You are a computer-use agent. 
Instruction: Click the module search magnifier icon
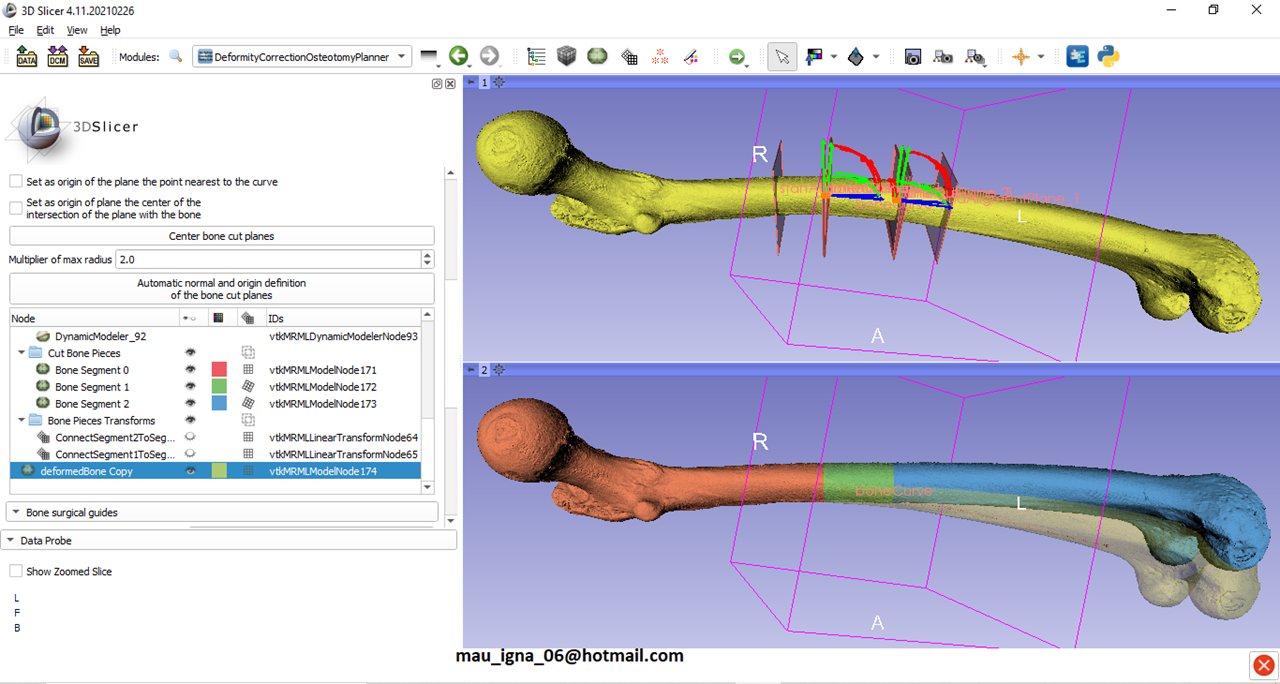coord(176,57)
